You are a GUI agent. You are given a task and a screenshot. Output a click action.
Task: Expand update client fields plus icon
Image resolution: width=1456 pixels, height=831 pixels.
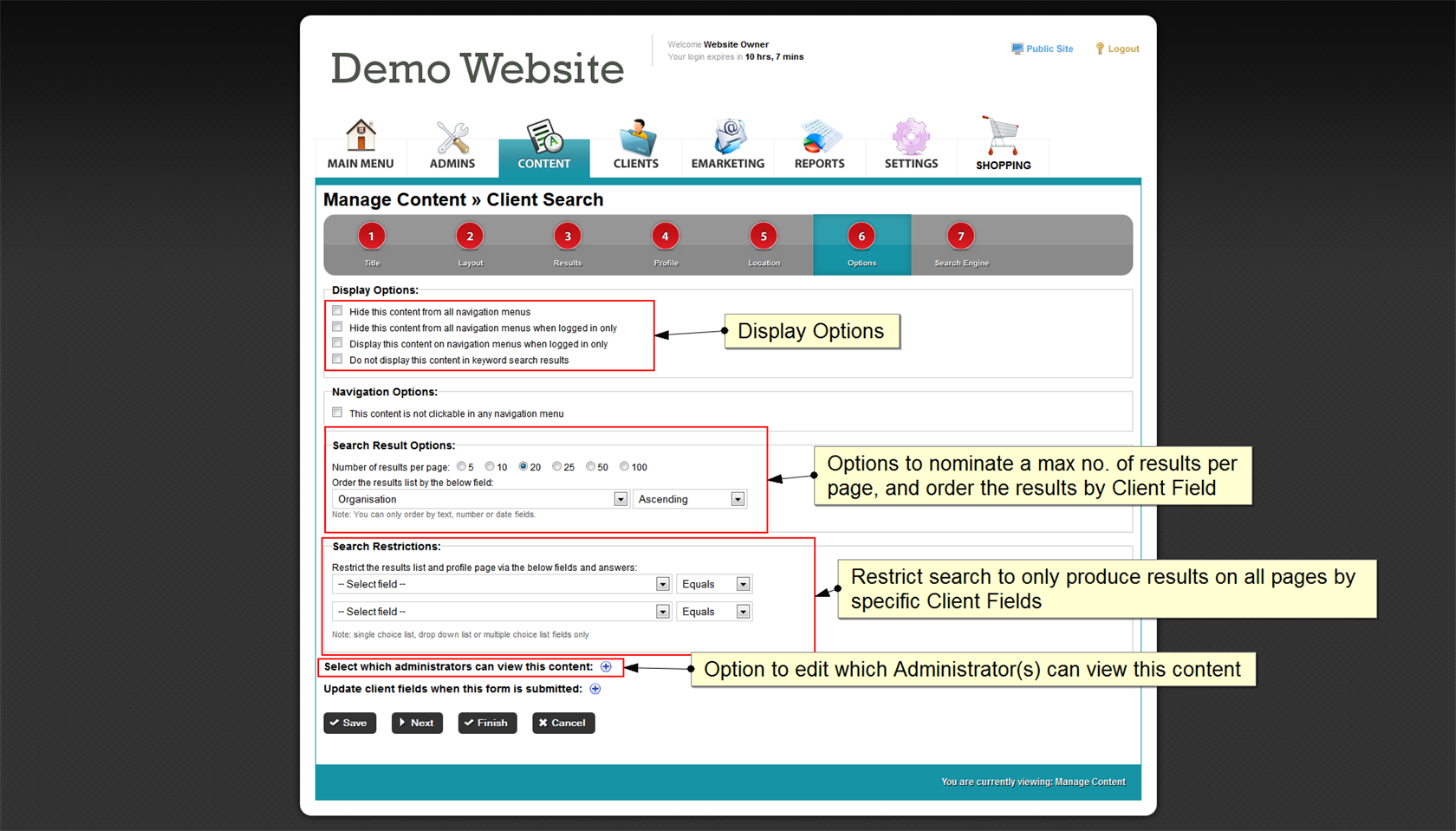595,690
